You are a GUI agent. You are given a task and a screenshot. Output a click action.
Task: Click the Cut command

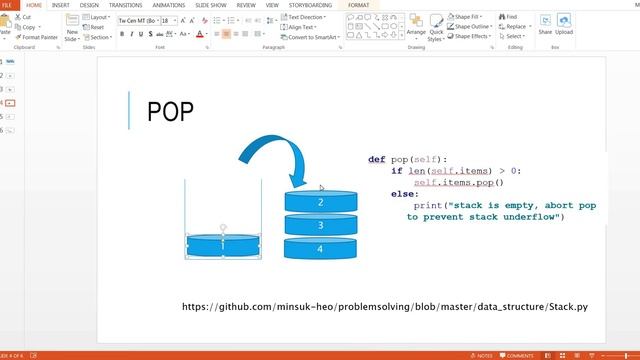[23, 17]
